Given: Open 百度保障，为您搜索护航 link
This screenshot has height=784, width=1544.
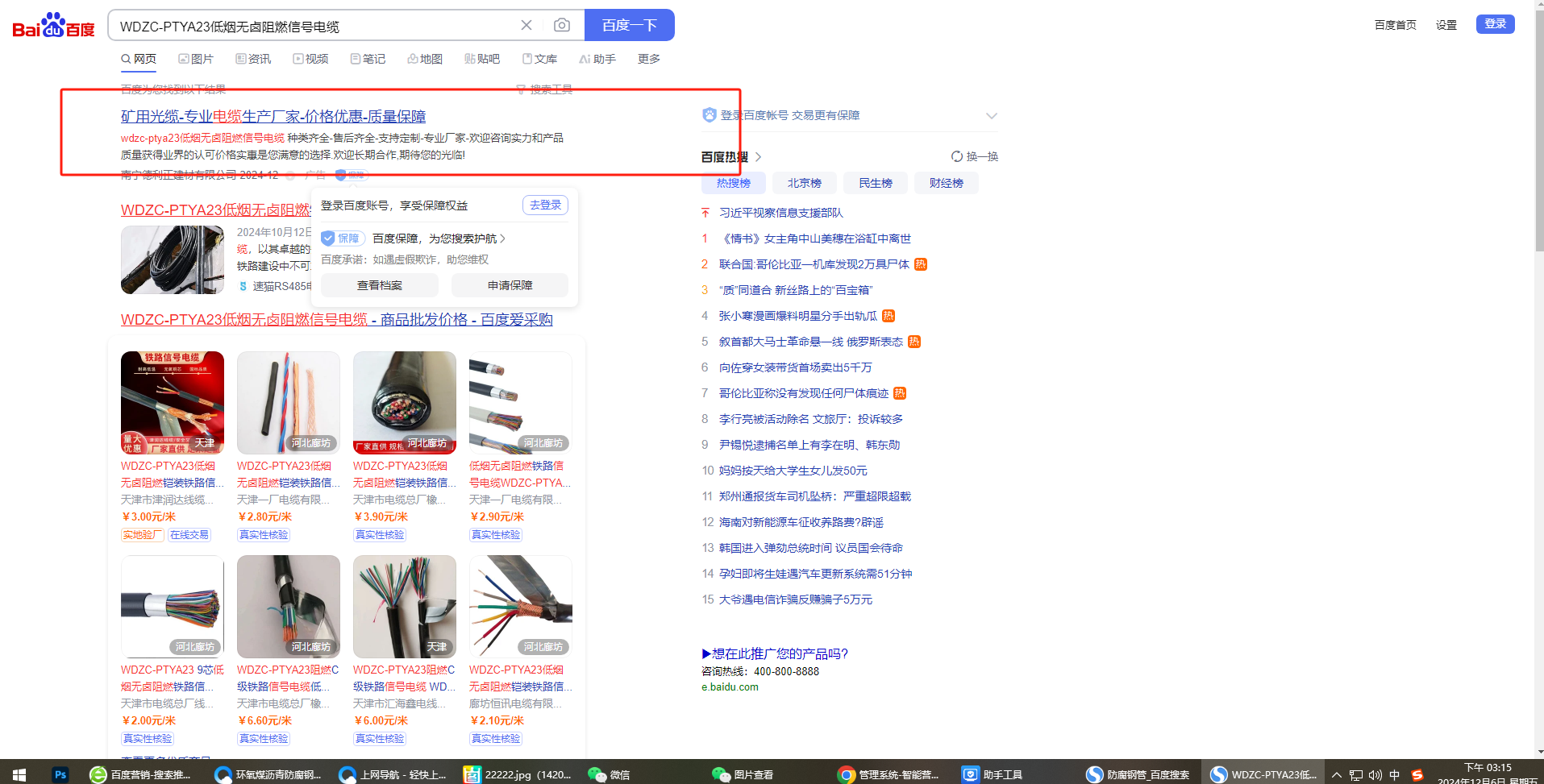Looking at the screenshot, I should (x=439, y=239).
